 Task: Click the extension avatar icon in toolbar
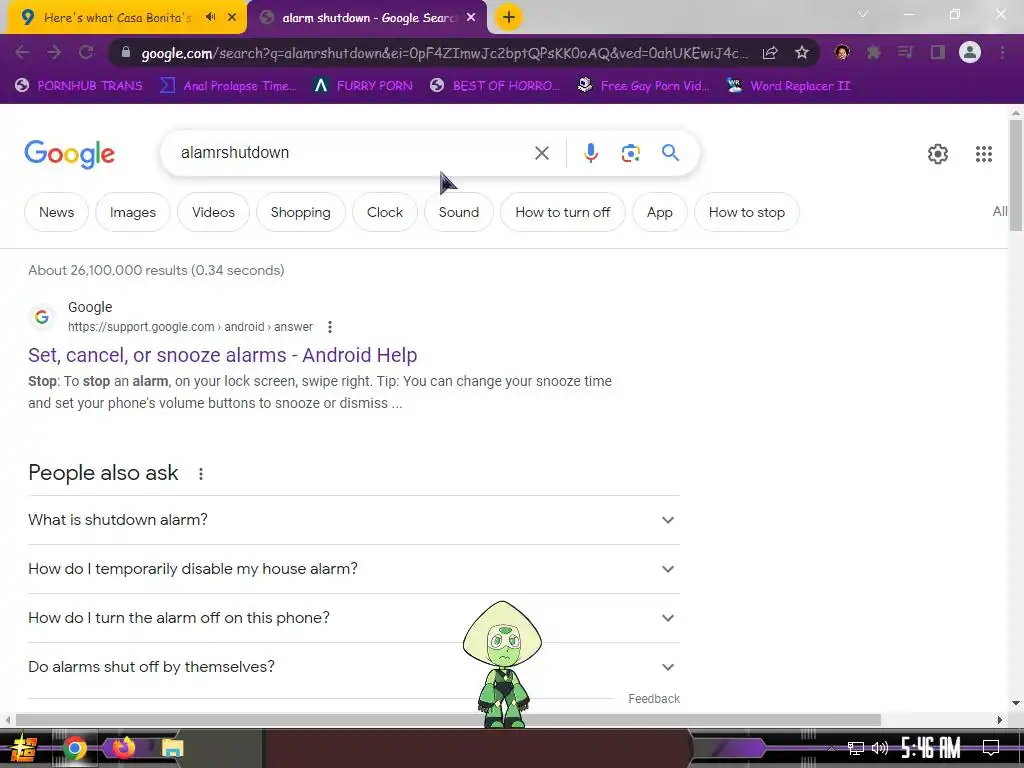point(842,52)
